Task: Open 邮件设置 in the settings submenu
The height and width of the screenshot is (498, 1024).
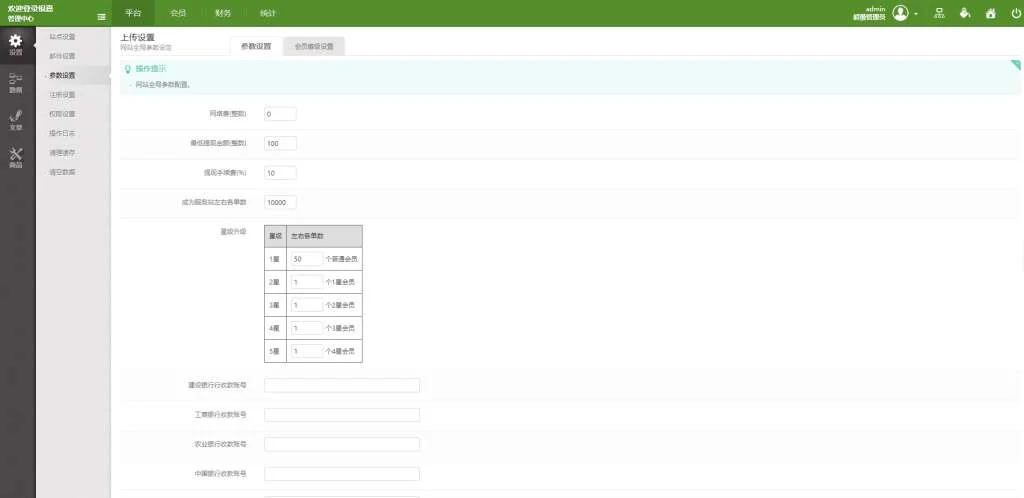Action: click(x=62, y=56)
